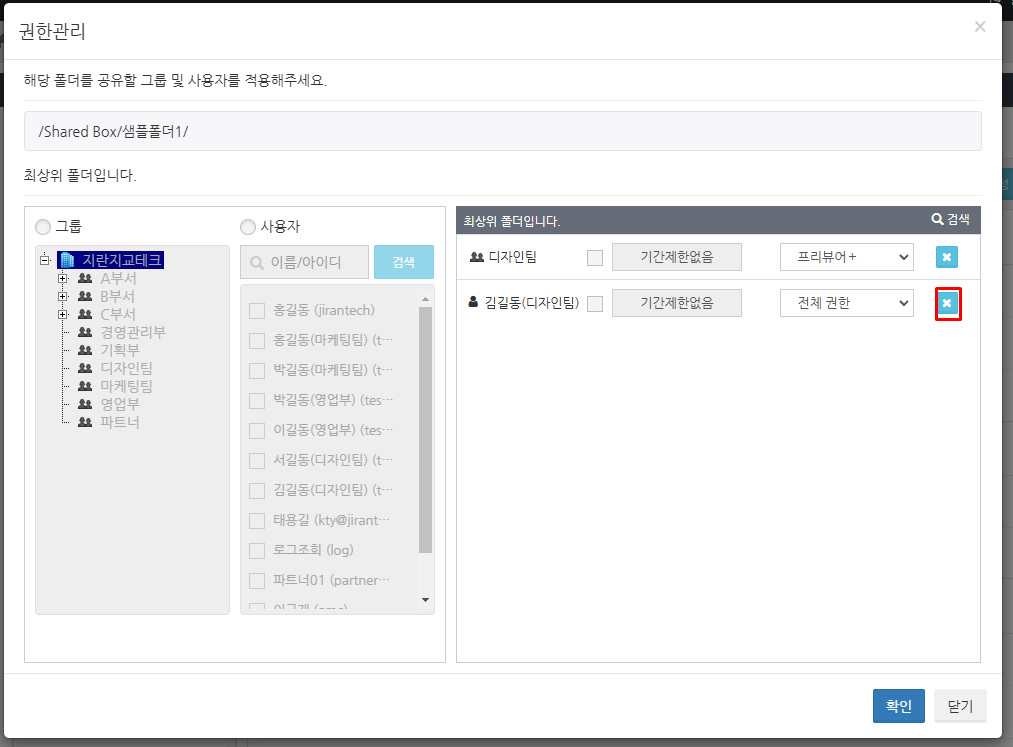Tick the checkbox in 김길동(디자인팀) permission row
This screenshot has height=747, width=1013.
coord(595,304)
